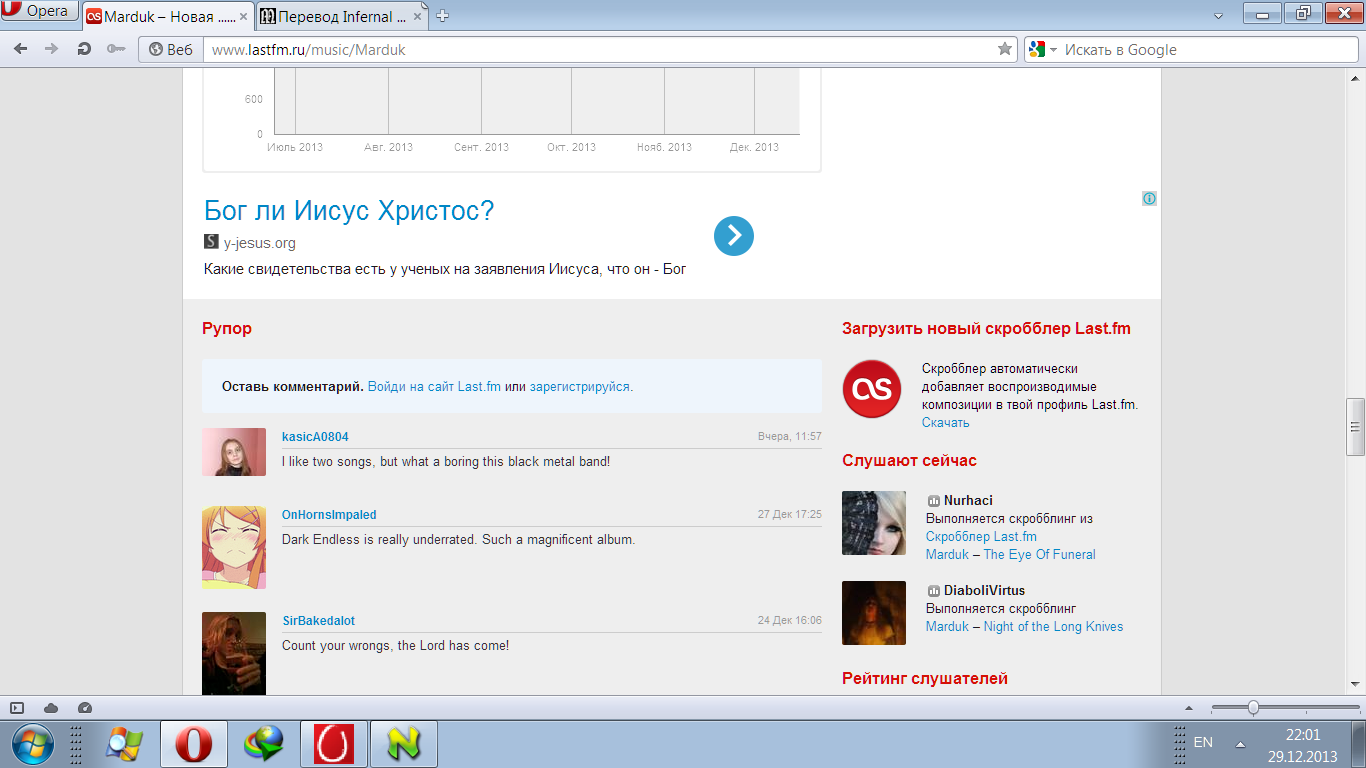Switch to the Перевод Infernal tab

342,15
